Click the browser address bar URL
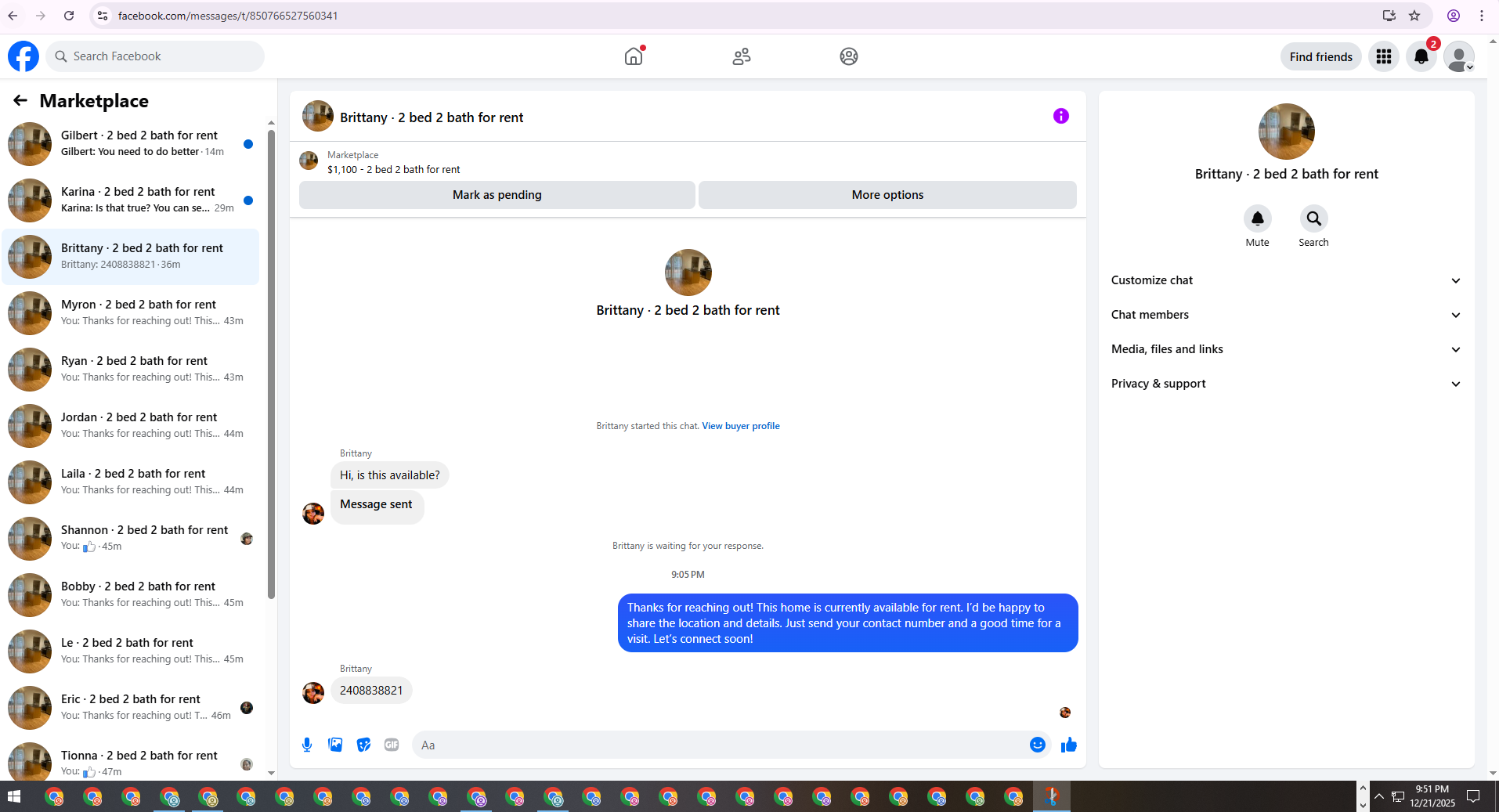 [x=228, y=16]
